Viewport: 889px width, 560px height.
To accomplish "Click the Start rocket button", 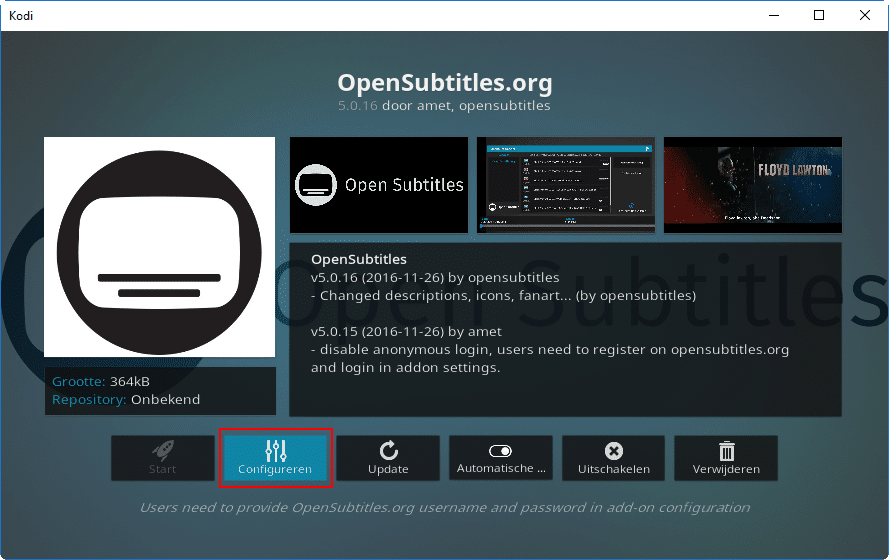I will [163, 458].
